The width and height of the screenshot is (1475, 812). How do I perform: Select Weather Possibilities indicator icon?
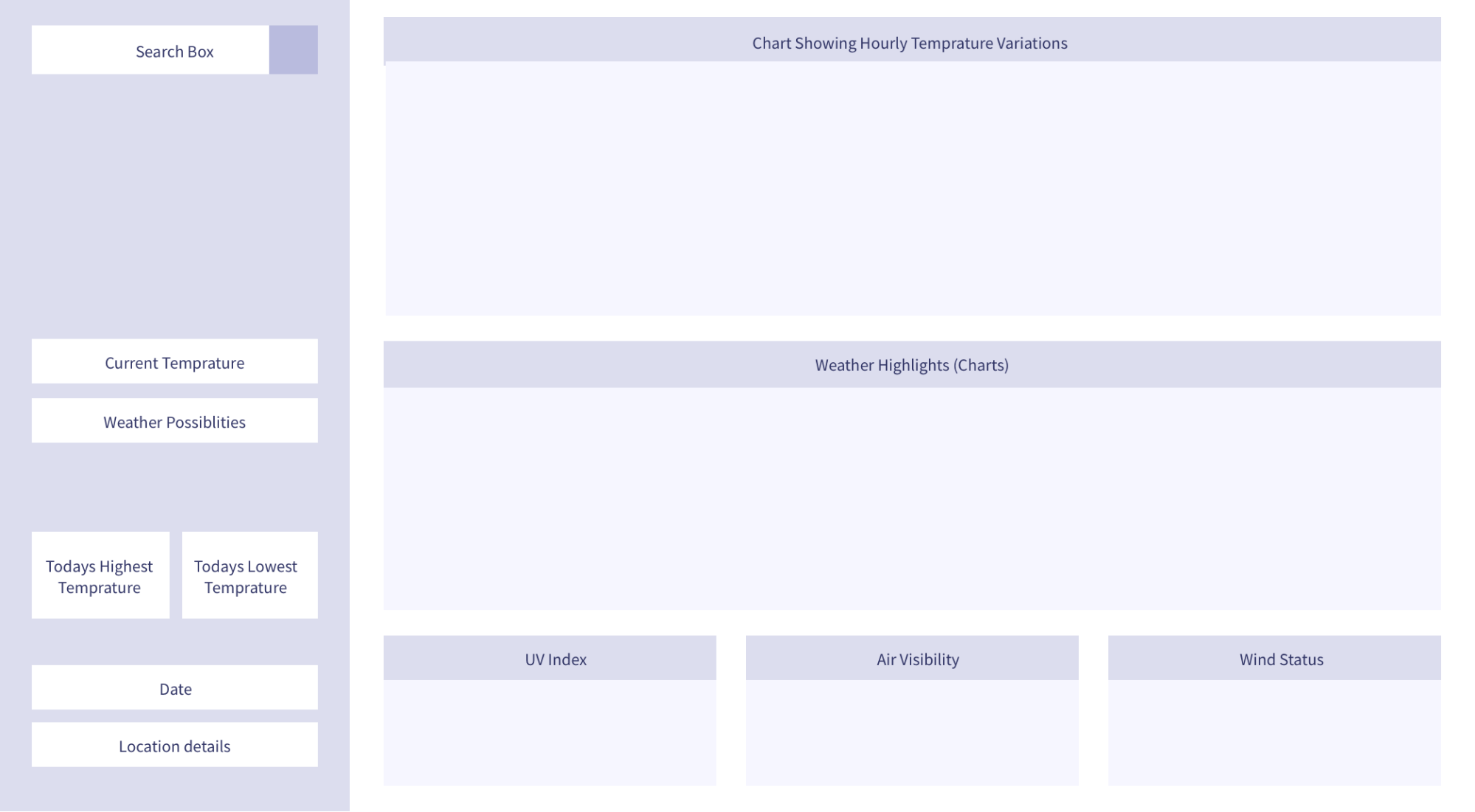(x=174, y=421)
